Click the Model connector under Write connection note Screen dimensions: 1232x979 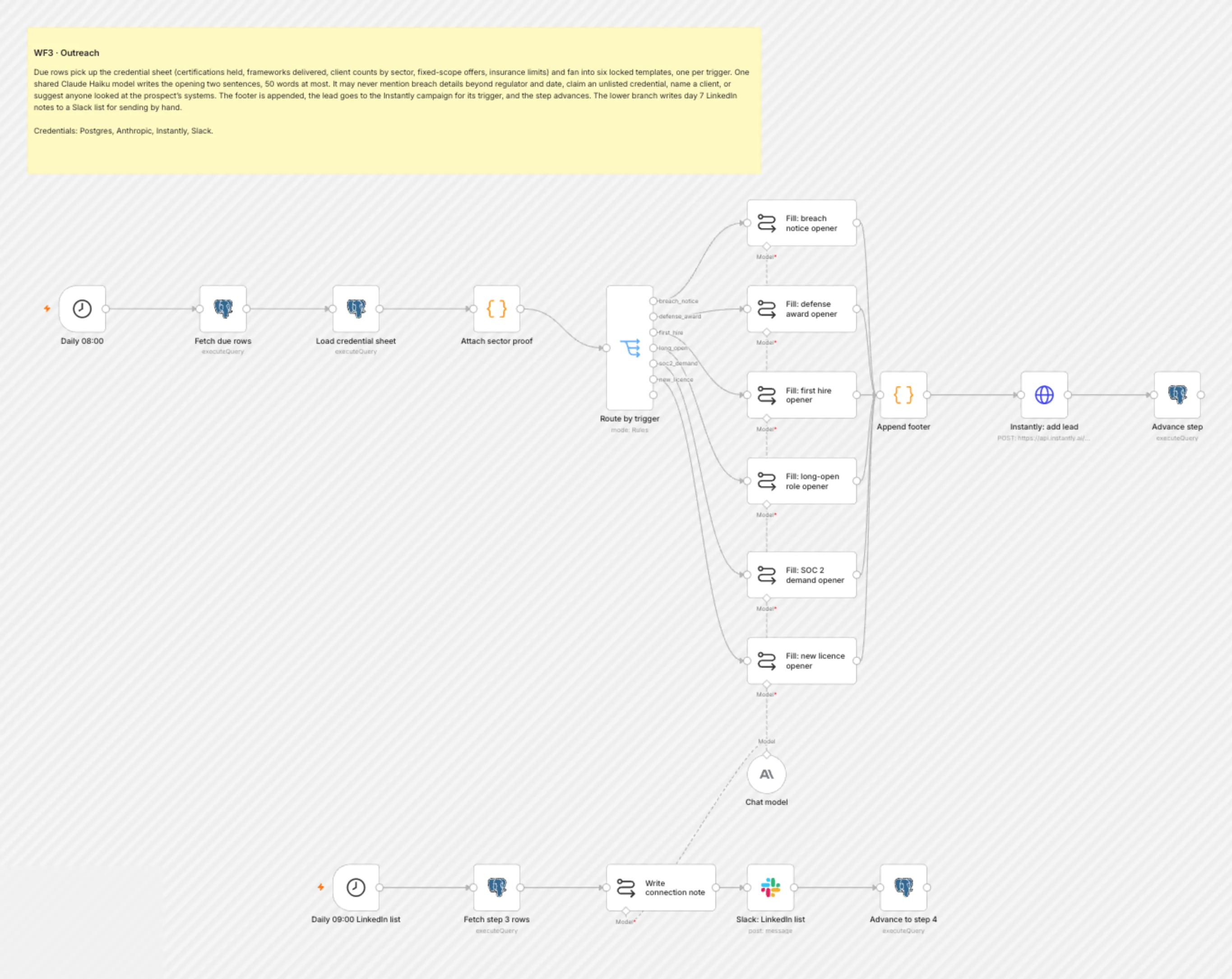(x=626, y=910)
